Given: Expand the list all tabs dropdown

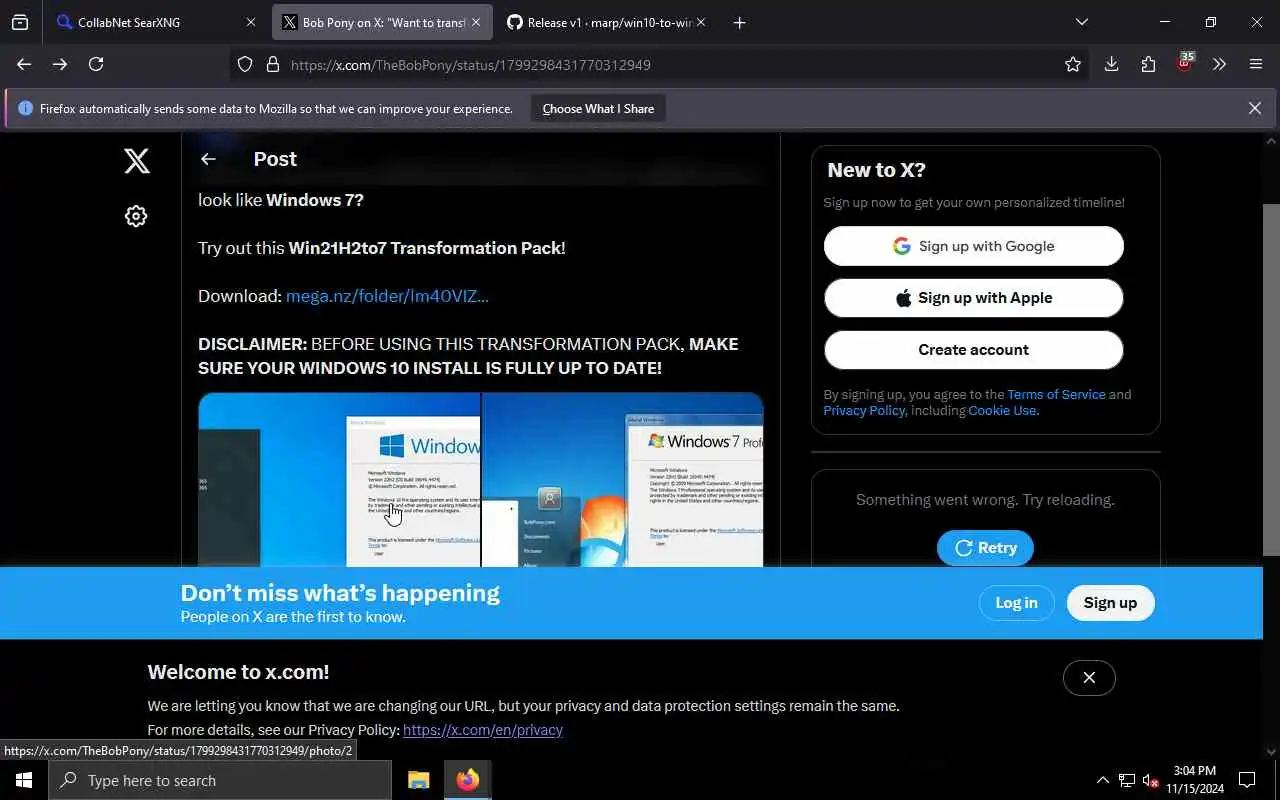Looking at the screenshot, I should tap(1081, 22).
